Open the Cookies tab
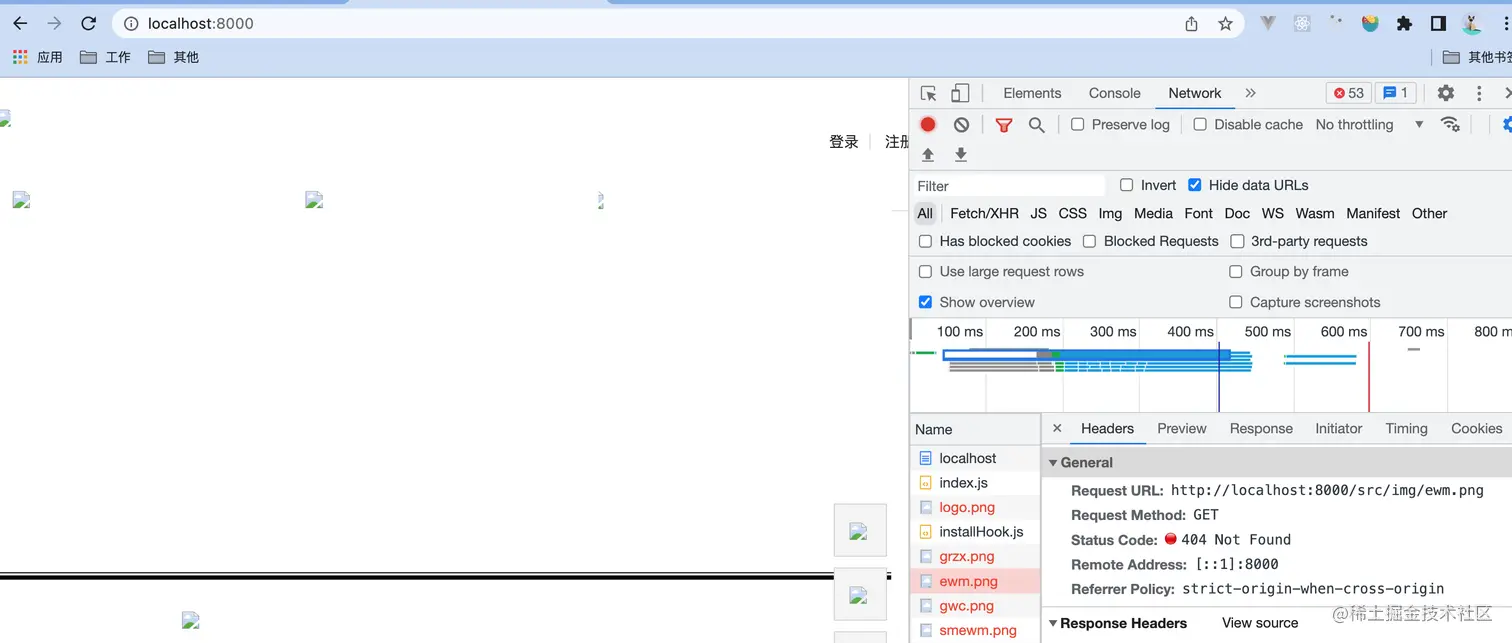 [x=1477, y=428]
